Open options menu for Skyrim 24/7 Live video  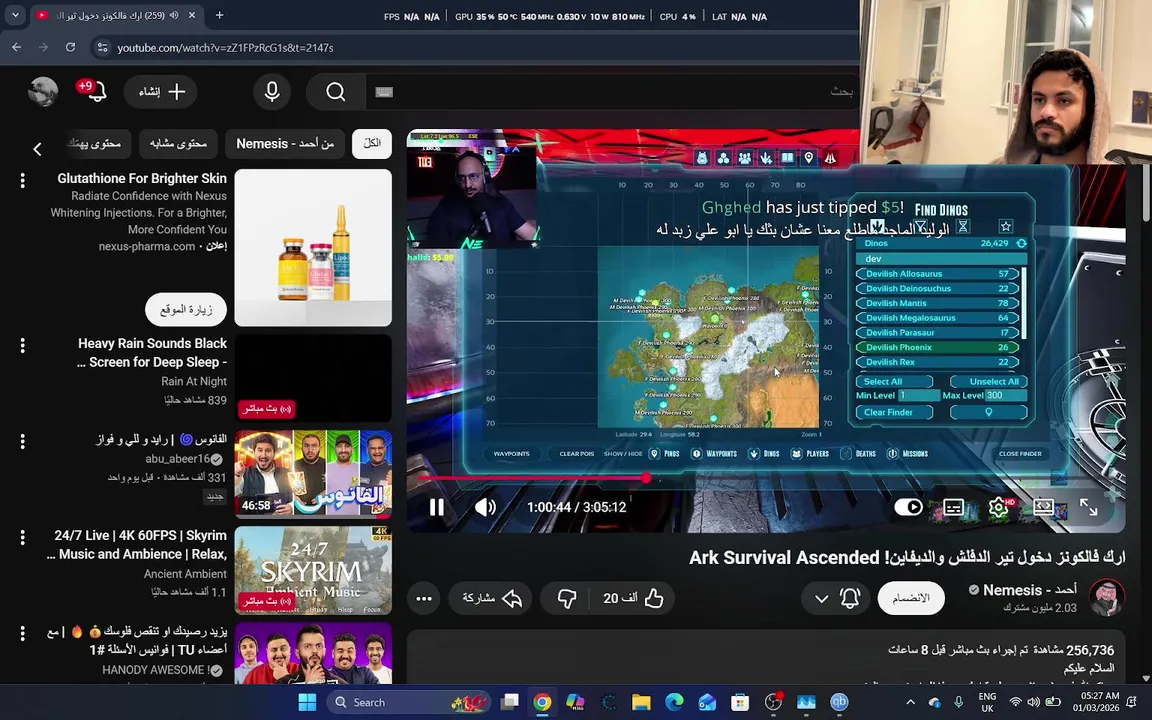[23, 537]
